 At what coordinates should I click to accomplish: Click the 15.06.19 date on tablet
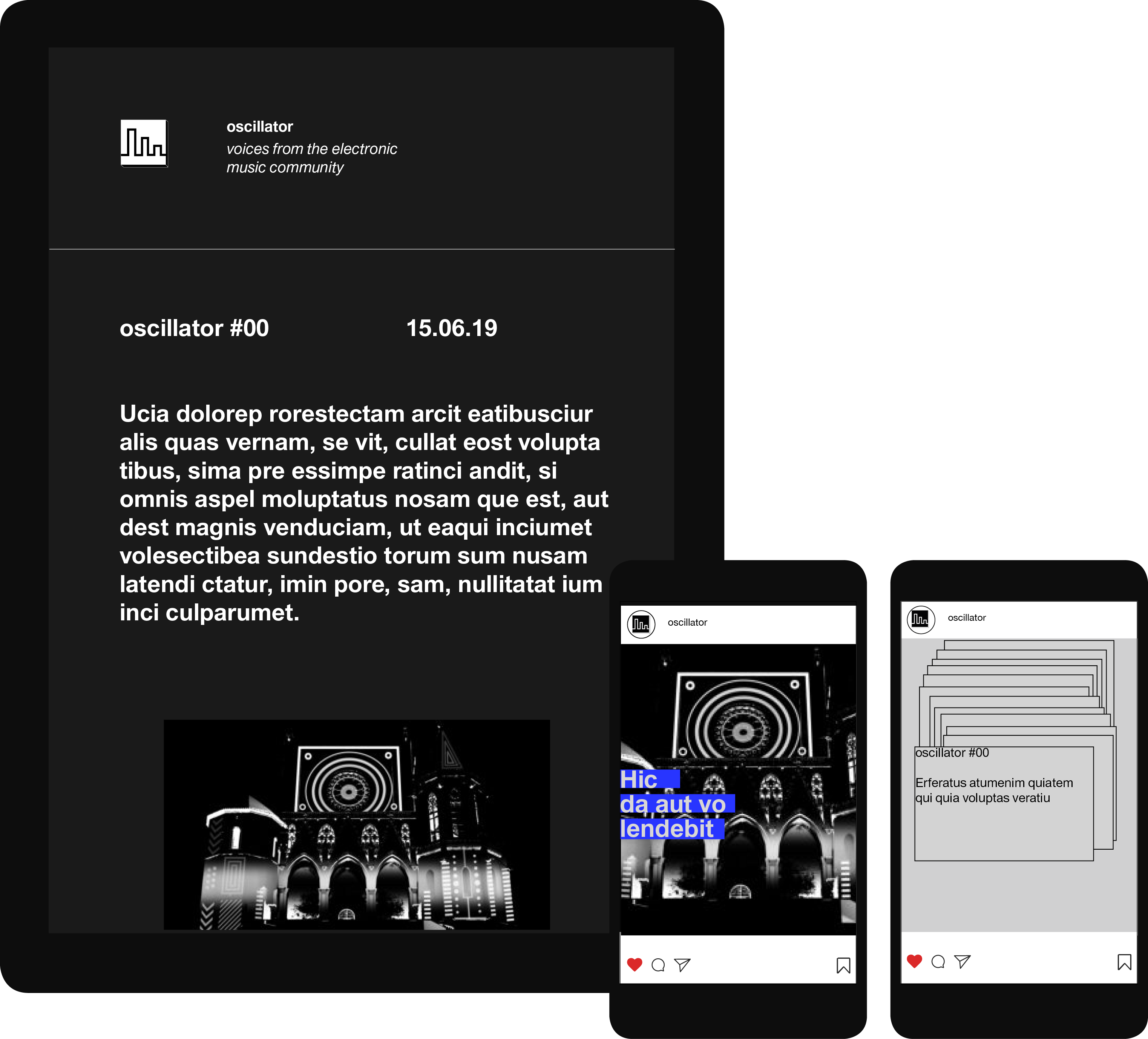coord(452,328)
